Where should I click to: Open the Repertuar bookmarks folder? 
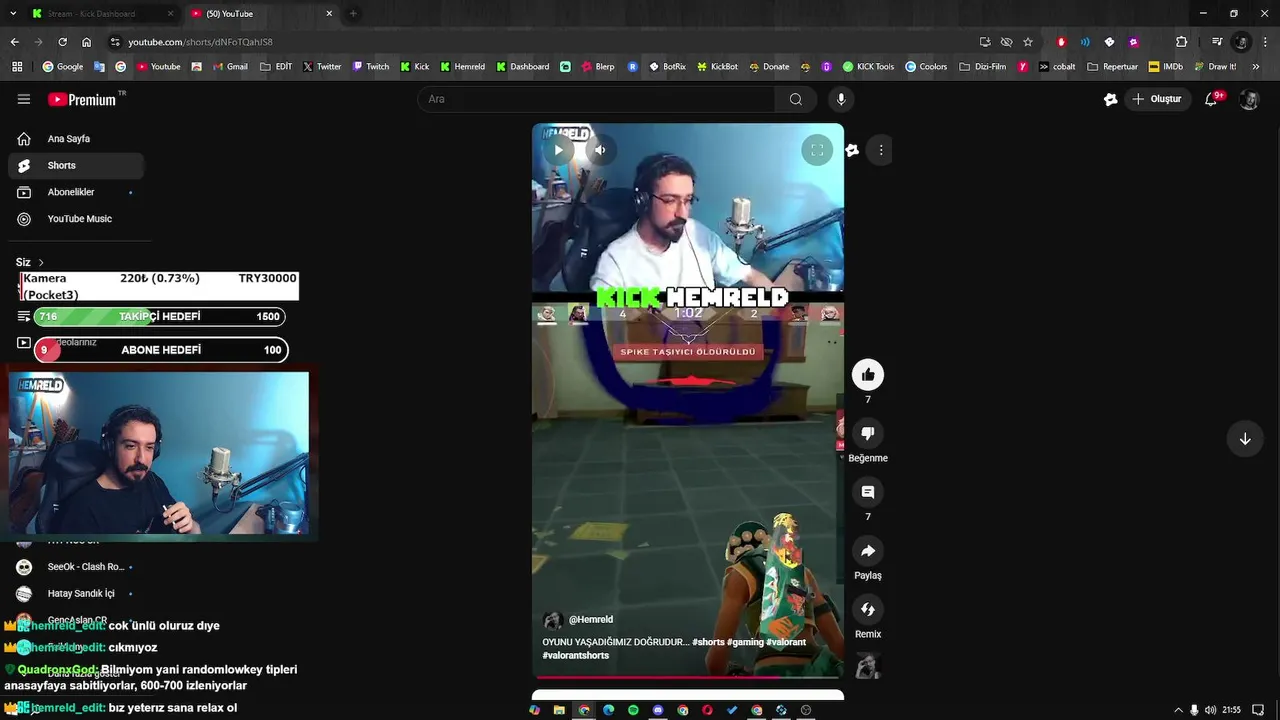tap(1113, 67)
